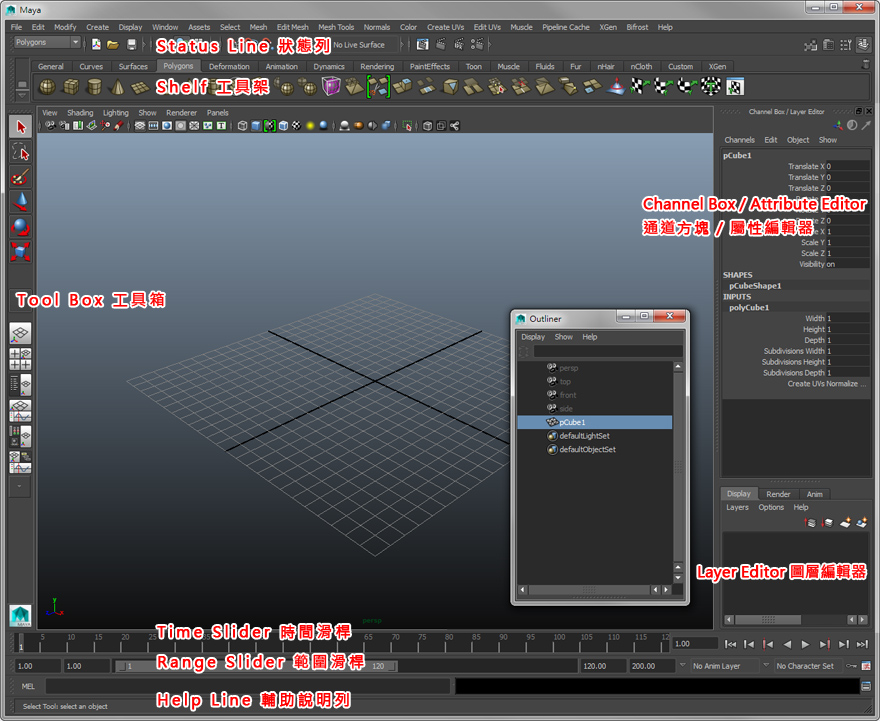This screenshot has width=880, height=721.
Task: Open Show menu in Outliner window
Action: (x=563, y=337)
